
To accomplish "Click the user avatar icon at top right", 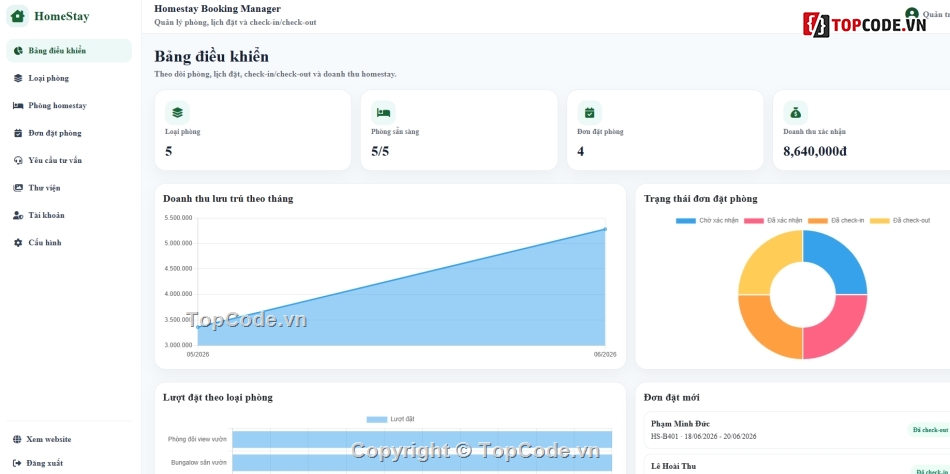I will tap(912, 13).
